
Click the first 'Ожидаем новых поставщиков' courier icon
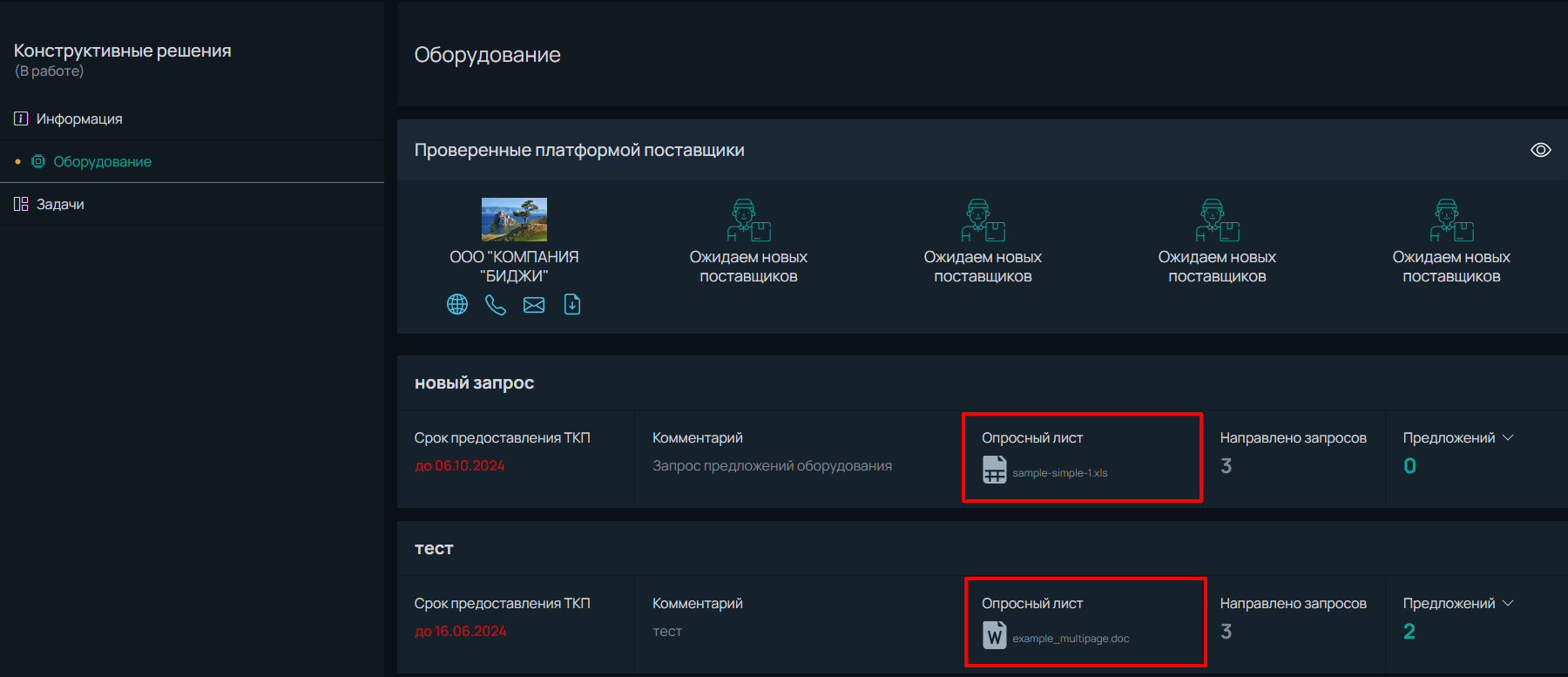click(x=748, y=220)
